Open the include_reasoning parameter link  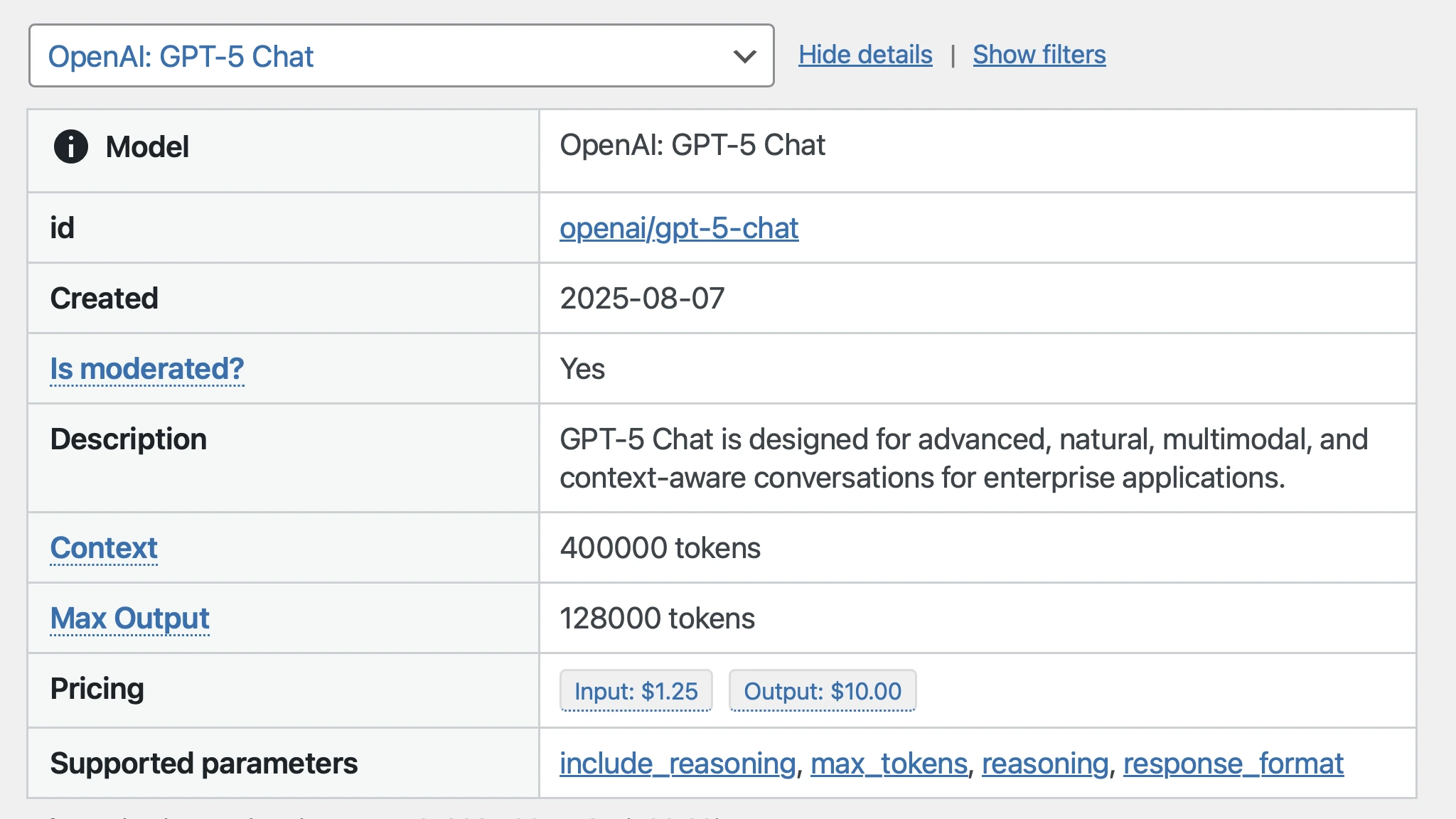point(677,764)
